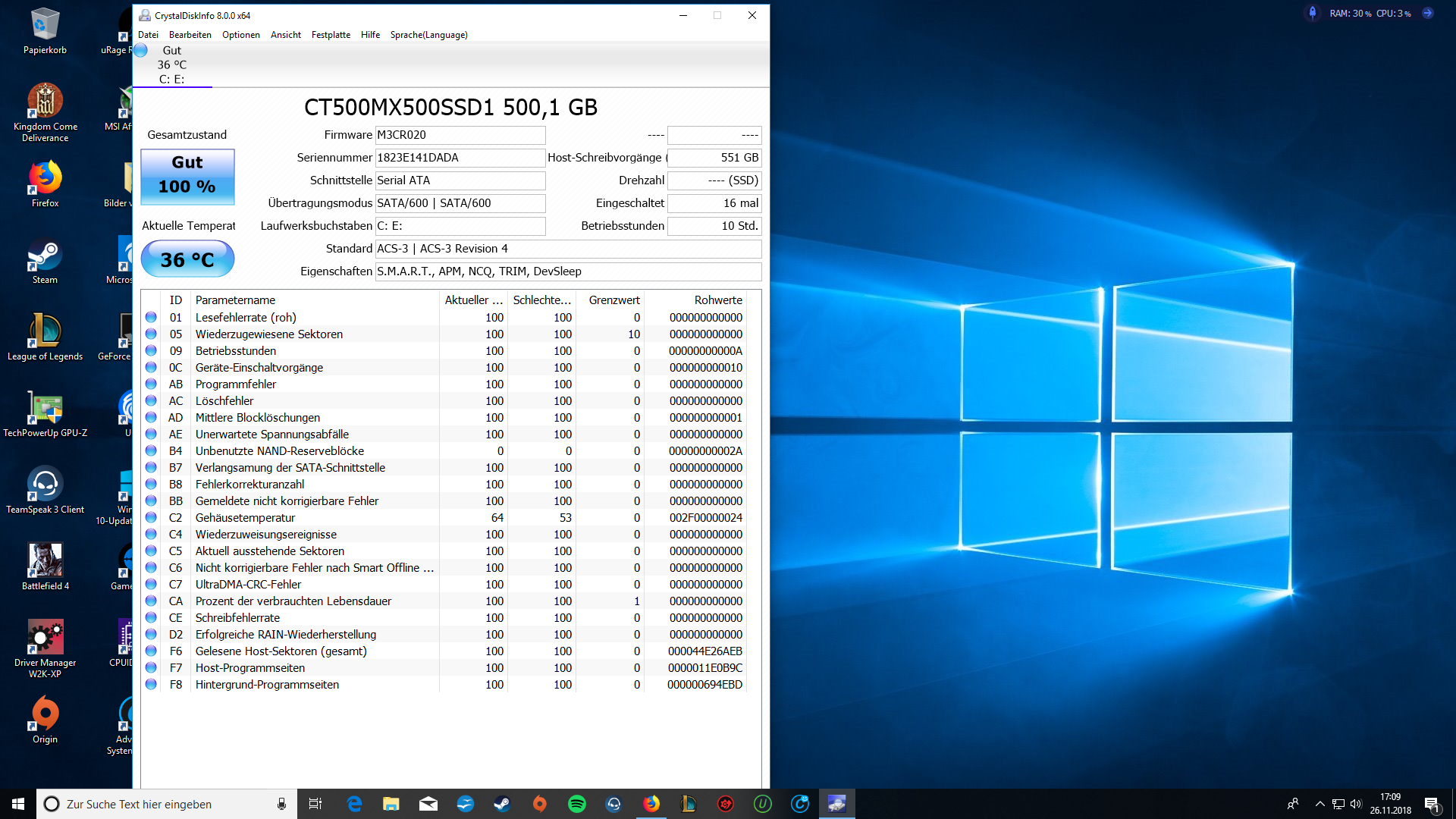Viewport: 1456px width, 819px height.
Task: Open File Explorer in the taskbar
Action: point(391,804)
